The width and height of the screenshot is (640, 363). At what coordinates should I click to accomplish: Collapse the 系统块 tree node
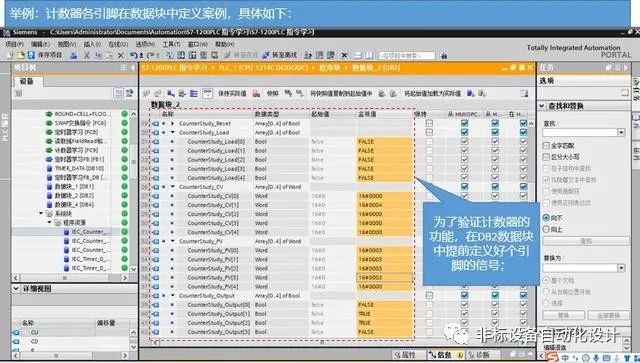tap(41, 214)
